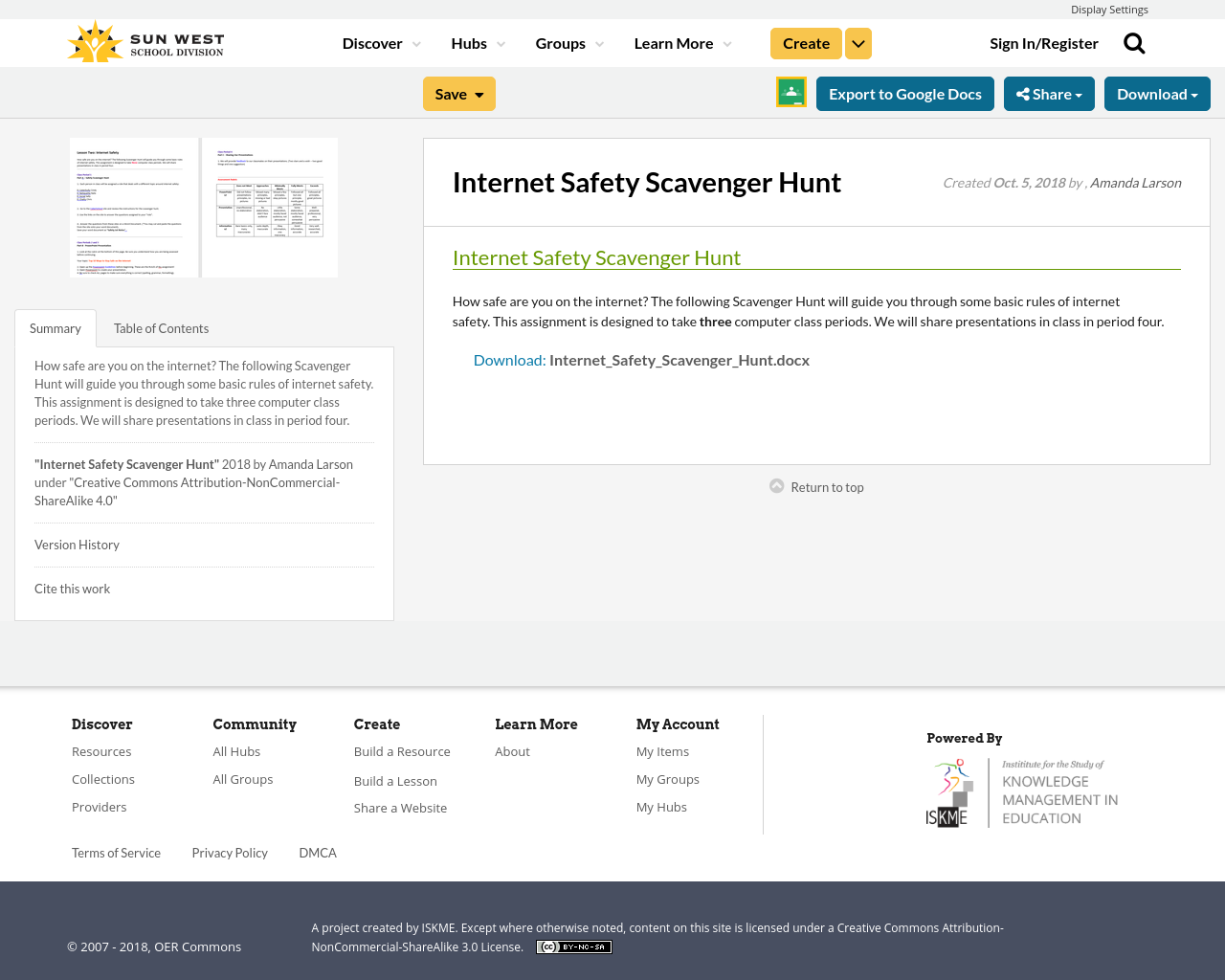Open the Hubs navigation menu

(478, 43)
